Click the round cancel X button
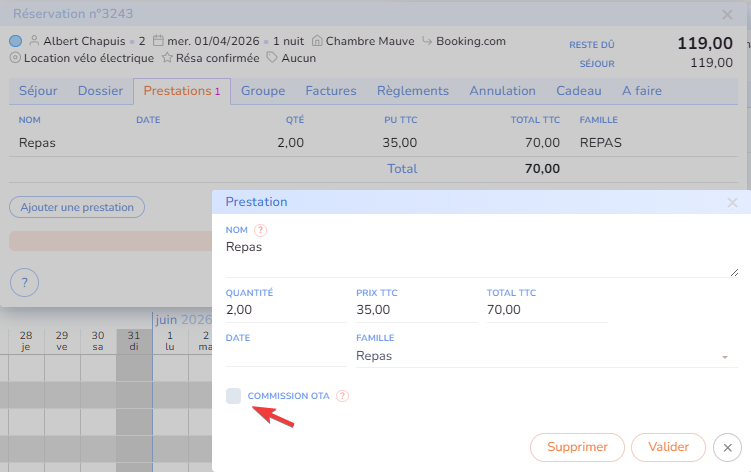The width and height of the screenshot is (751, 472). (x=729, y=447)
